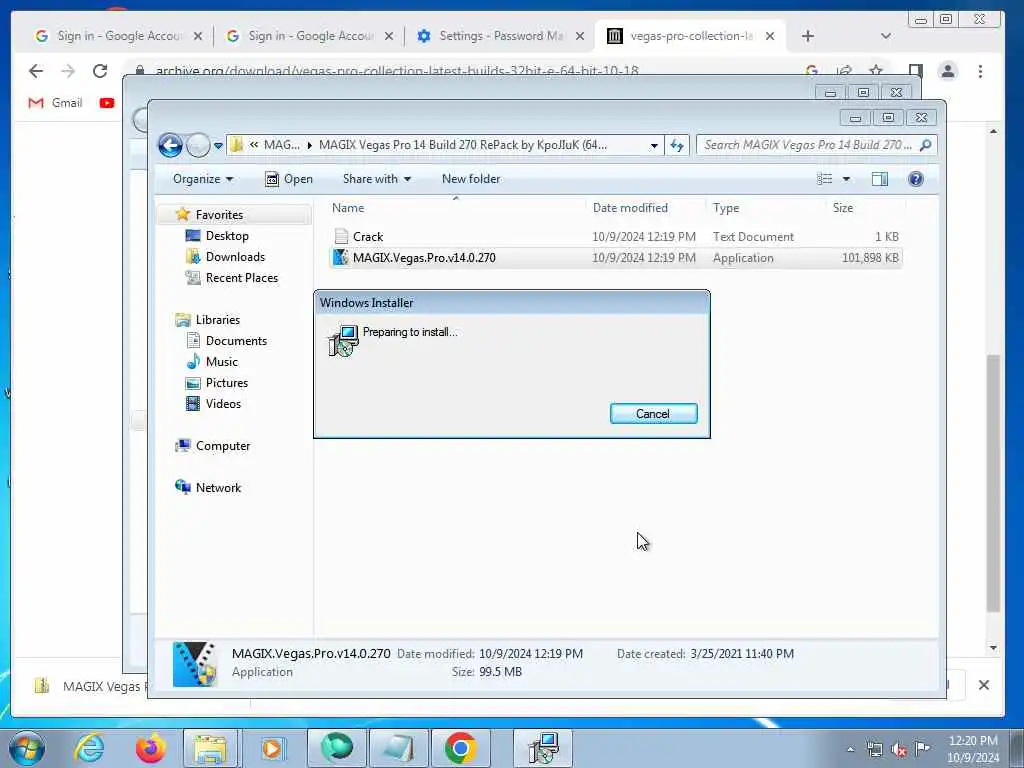
Task: Click muted volume tray icon
Action: tap(899, 749)
